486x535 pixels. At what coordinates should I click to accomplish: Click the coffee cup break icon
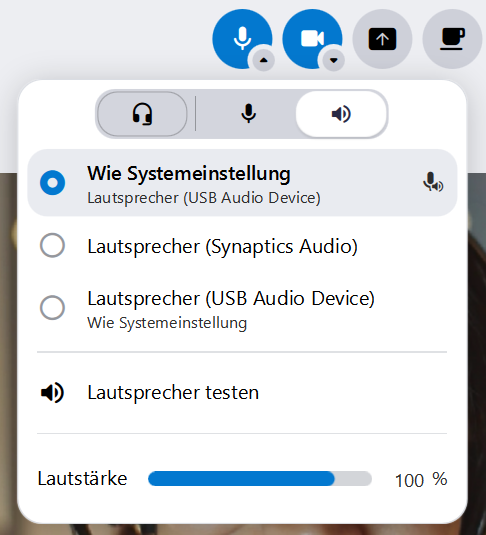click(452, 39)
